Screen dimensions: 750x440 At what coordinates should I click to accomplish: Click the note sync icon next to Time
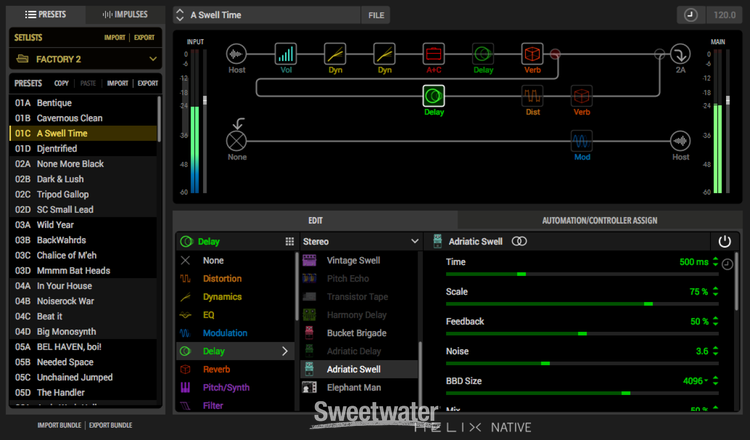pos(727,264)
